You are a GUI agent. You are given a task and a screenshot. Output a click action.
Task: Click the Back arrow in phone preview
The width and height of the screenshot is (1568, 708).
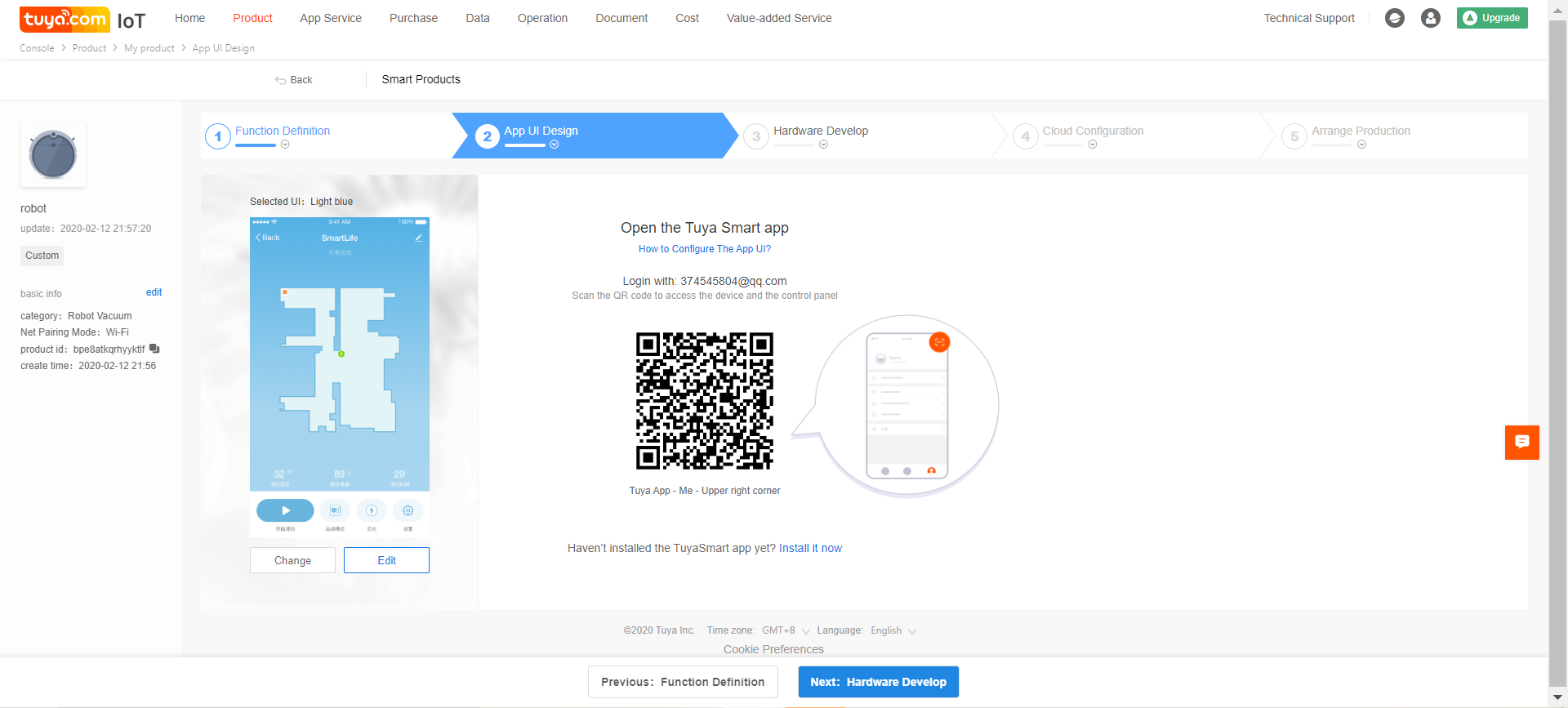pos(268,238)
